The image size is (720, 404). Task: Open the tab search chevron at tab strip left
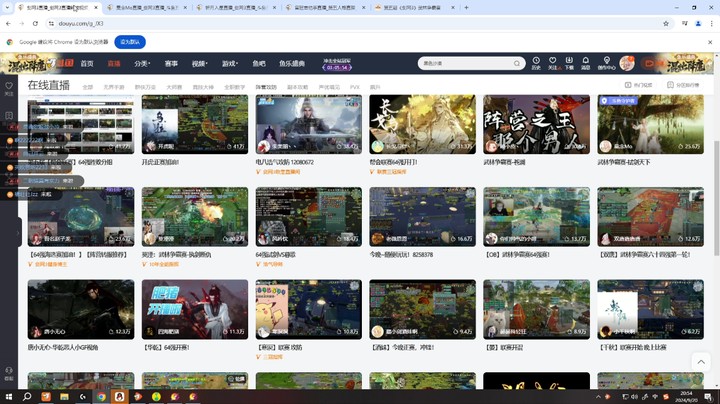(7, 7)
